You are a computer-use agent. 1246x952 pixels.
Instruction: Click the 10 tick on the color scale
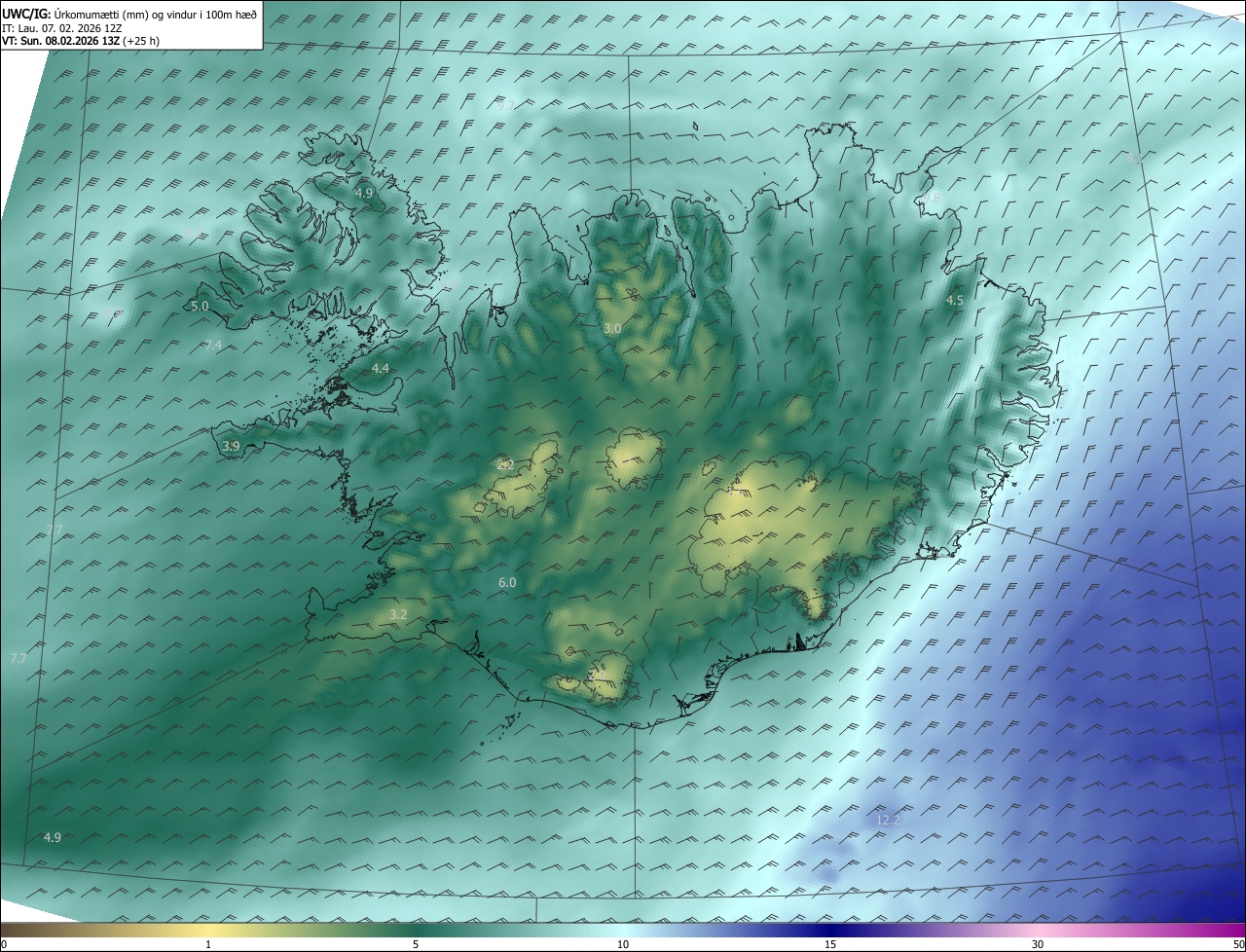(623, 944)
